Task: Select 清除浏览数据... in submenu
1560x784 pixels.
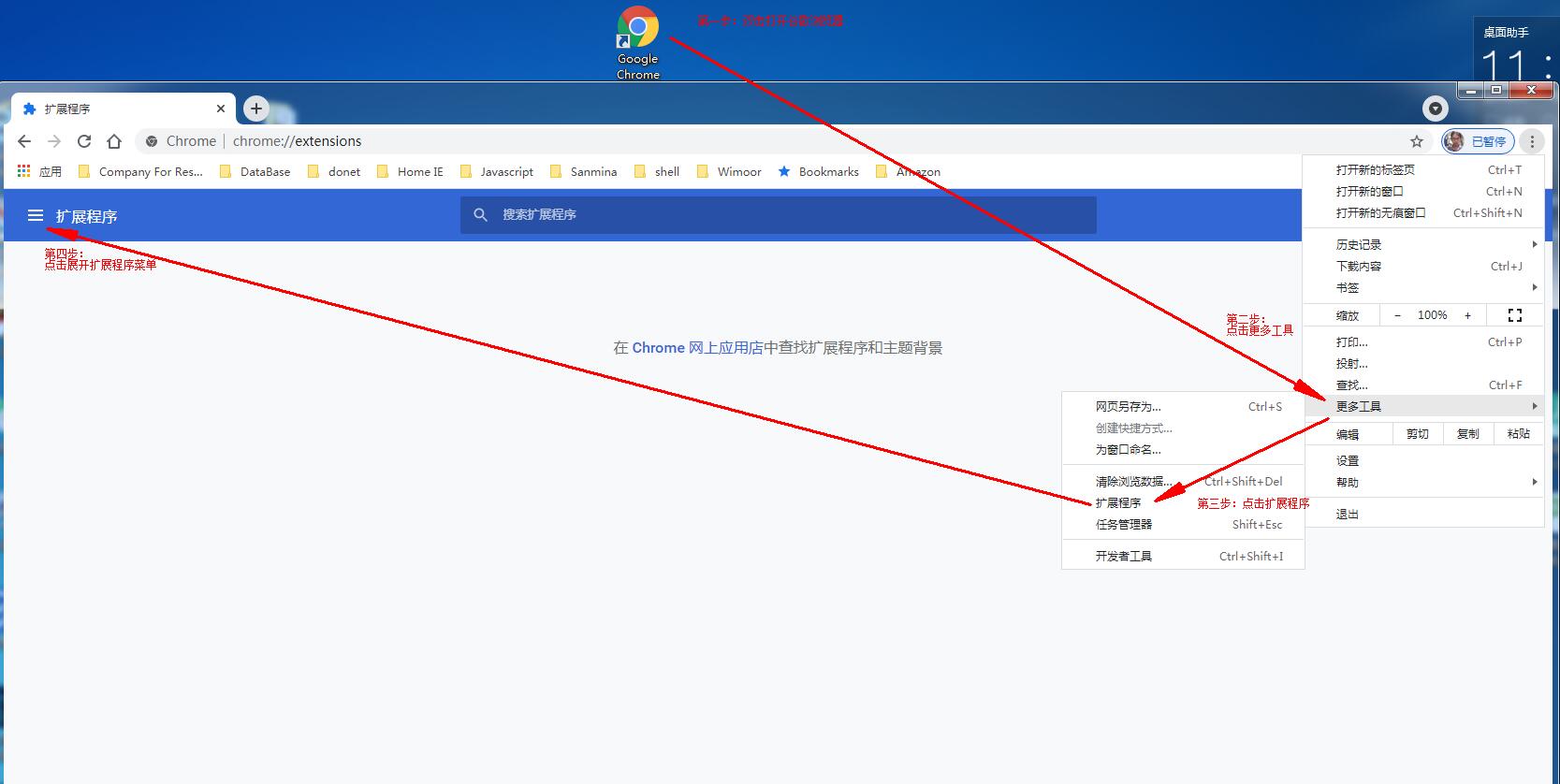Action: [1183, 482]
